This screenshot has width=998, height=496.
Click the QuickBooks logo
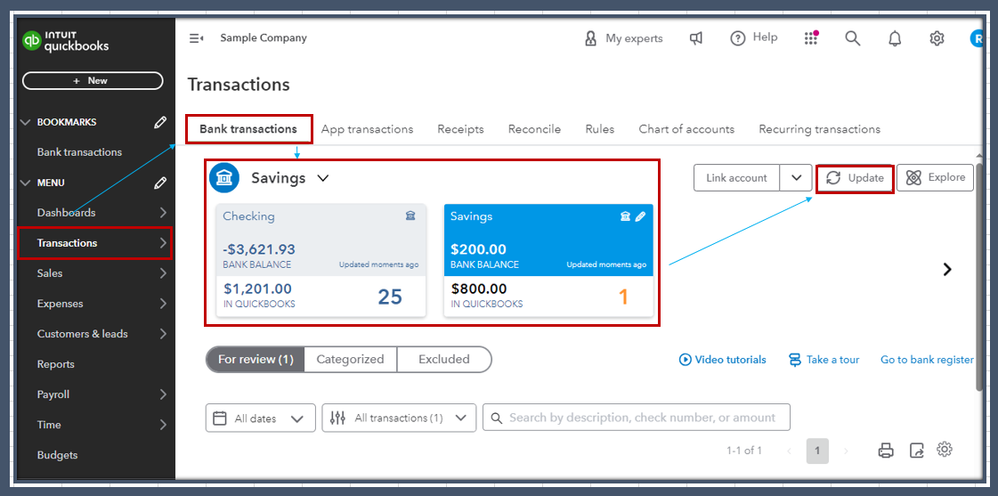[66, 41]
